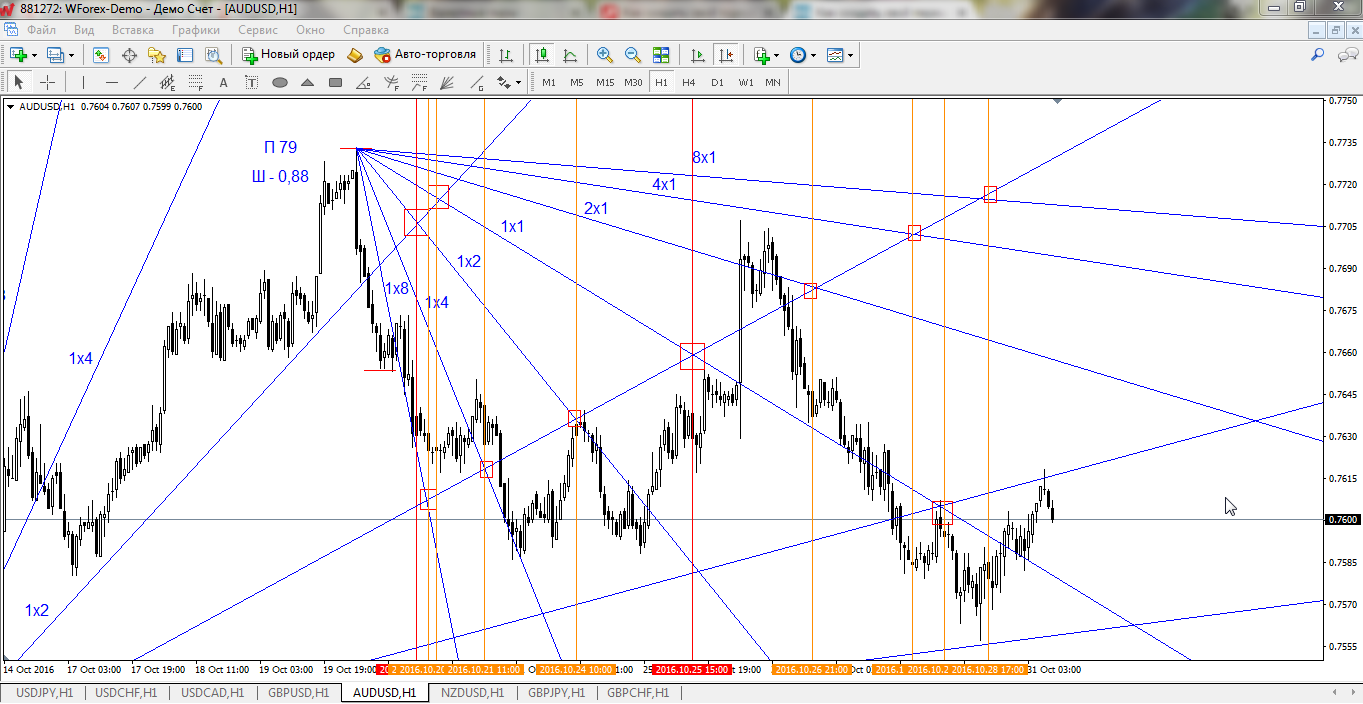Open the New Chart tool
The image size is (1363, 704).
(18, 55)
